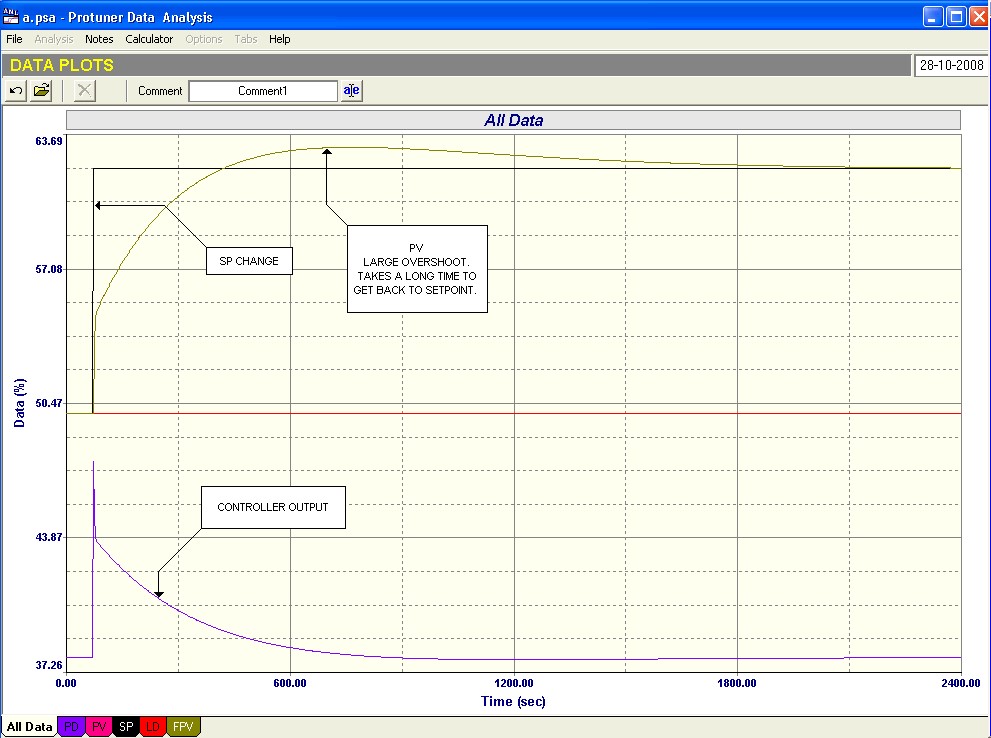991x738 pixels.
Task: Click the application icon in title bar
Action: [12, 17]
